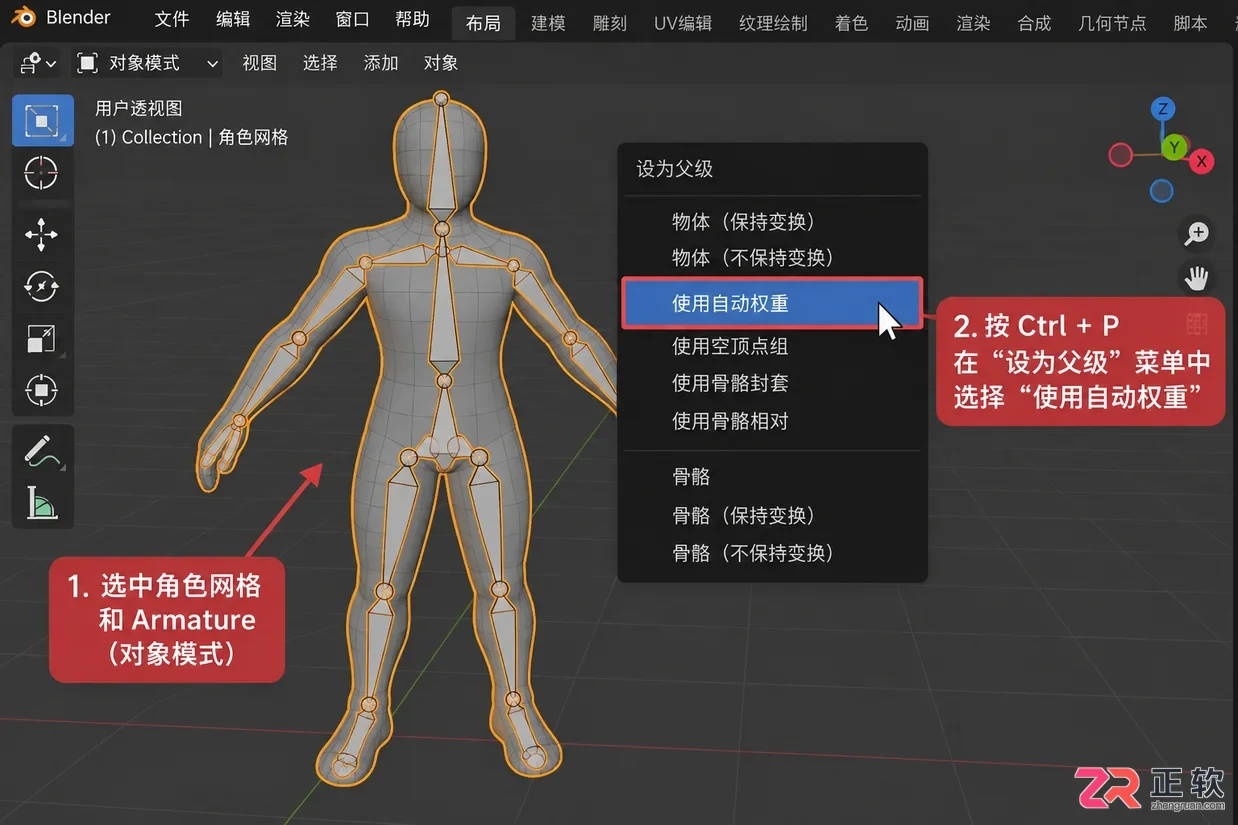Open the 文件 menu
Screen dimensions: 1238x825
click(172, 20)
